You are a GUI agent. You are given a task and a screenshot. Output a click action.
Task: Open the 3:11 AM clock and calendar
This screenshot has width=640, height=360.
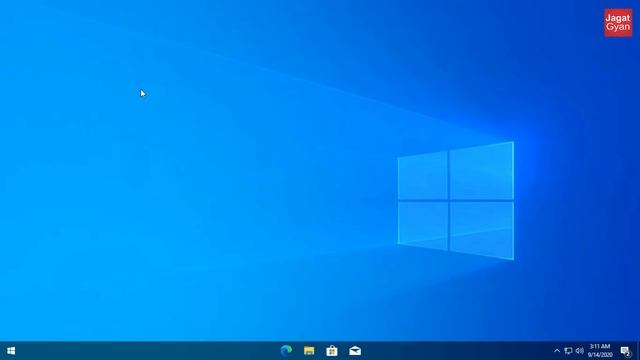tap(600, 351)
